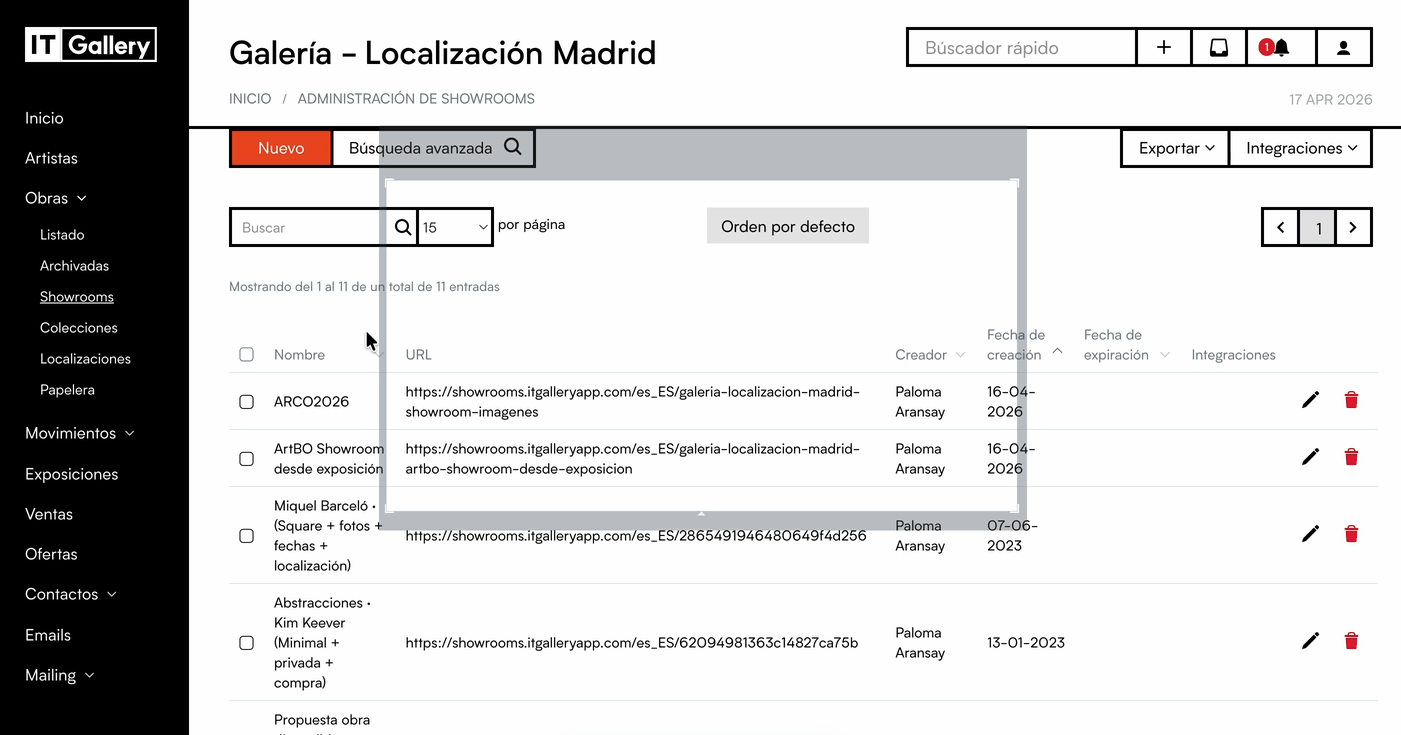Collapse the Obras sidebar section
The image size is (1401, 735).
(x=56, y=198)
